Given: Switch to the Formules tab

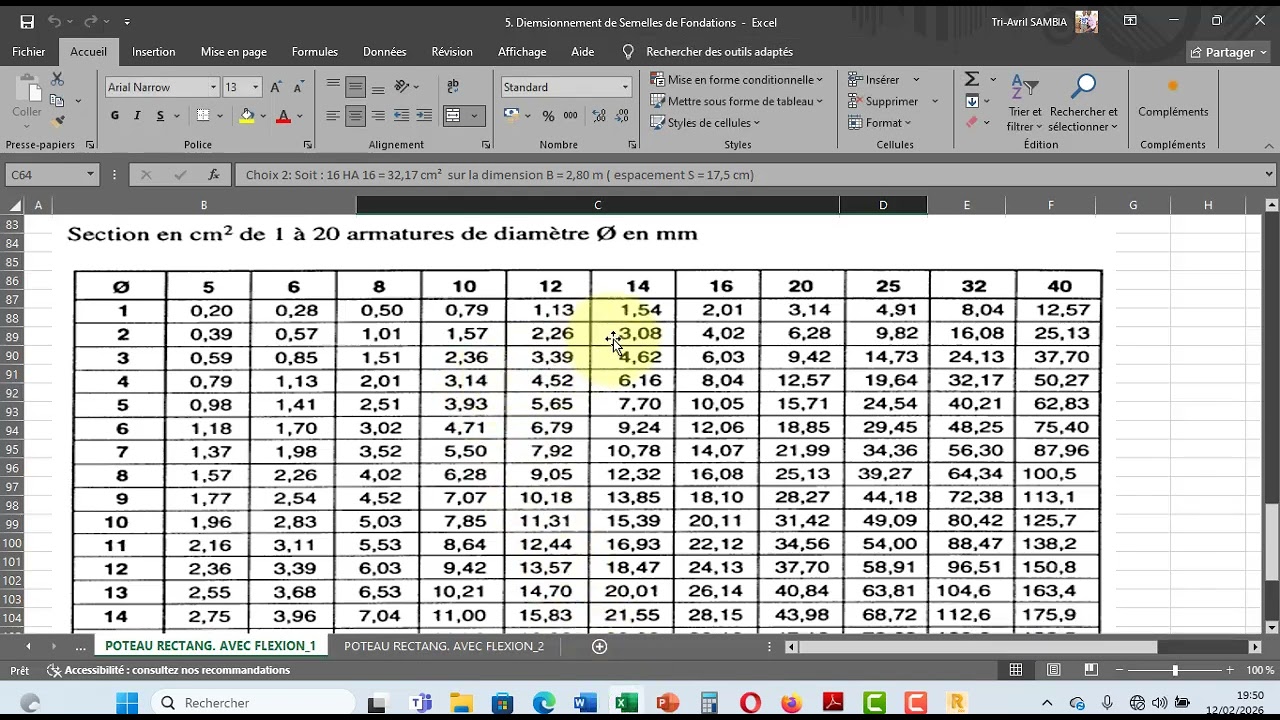Looking at the screenshot, I should (x=315, y=52).
